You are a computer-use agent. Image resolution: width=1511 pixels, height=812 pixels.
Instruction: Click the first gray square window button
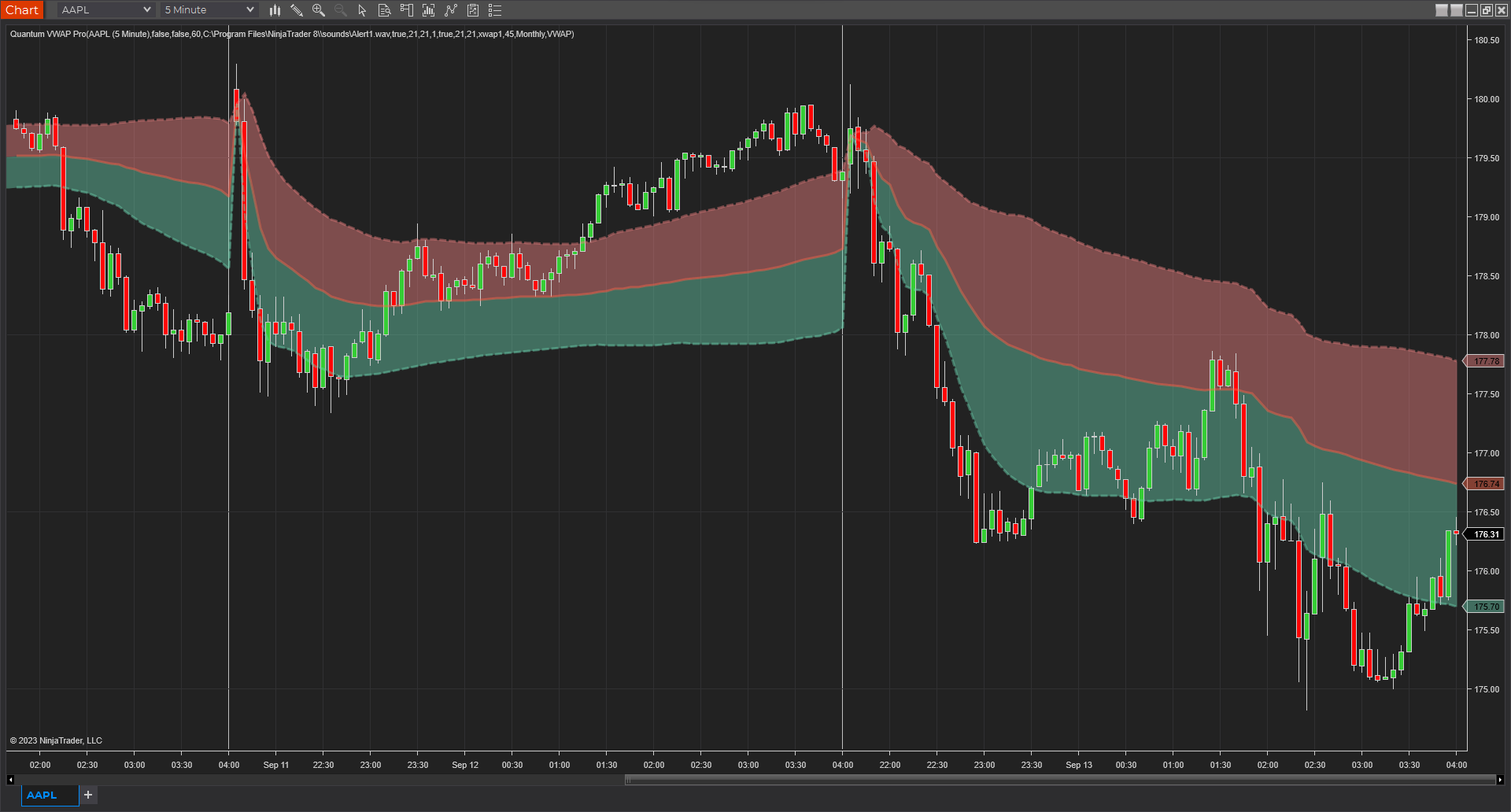1442,10
